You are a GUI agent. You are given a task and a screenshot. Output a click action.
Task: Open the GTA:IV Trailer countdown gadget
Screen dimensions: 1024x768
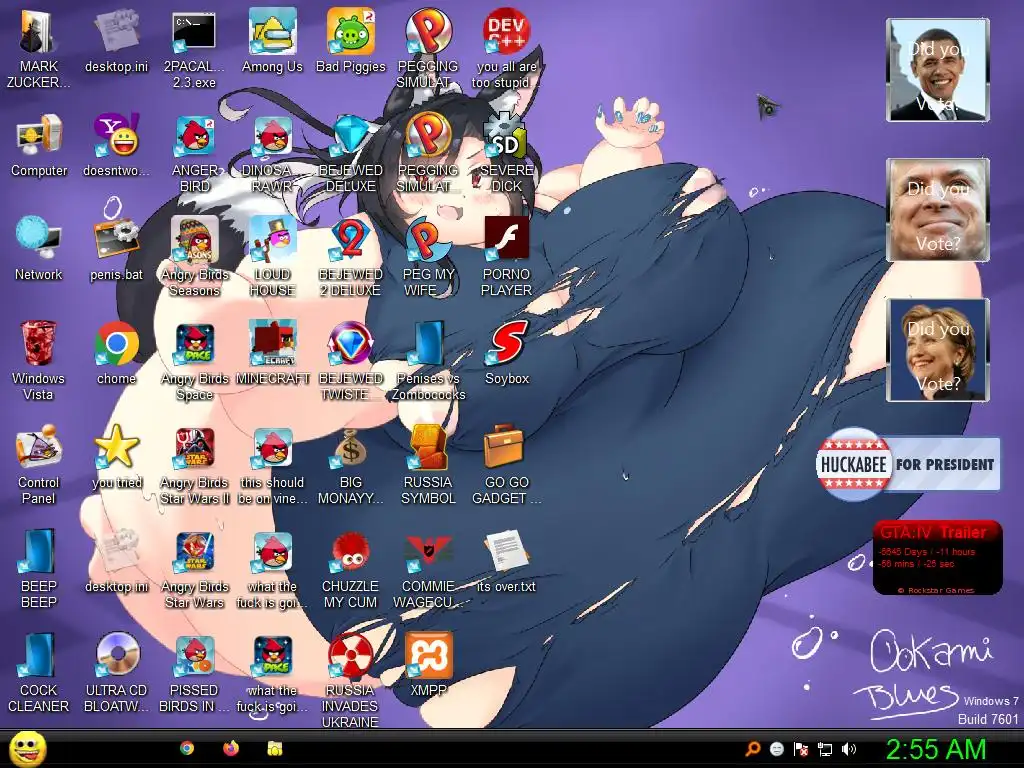click(x=937, y=557)
